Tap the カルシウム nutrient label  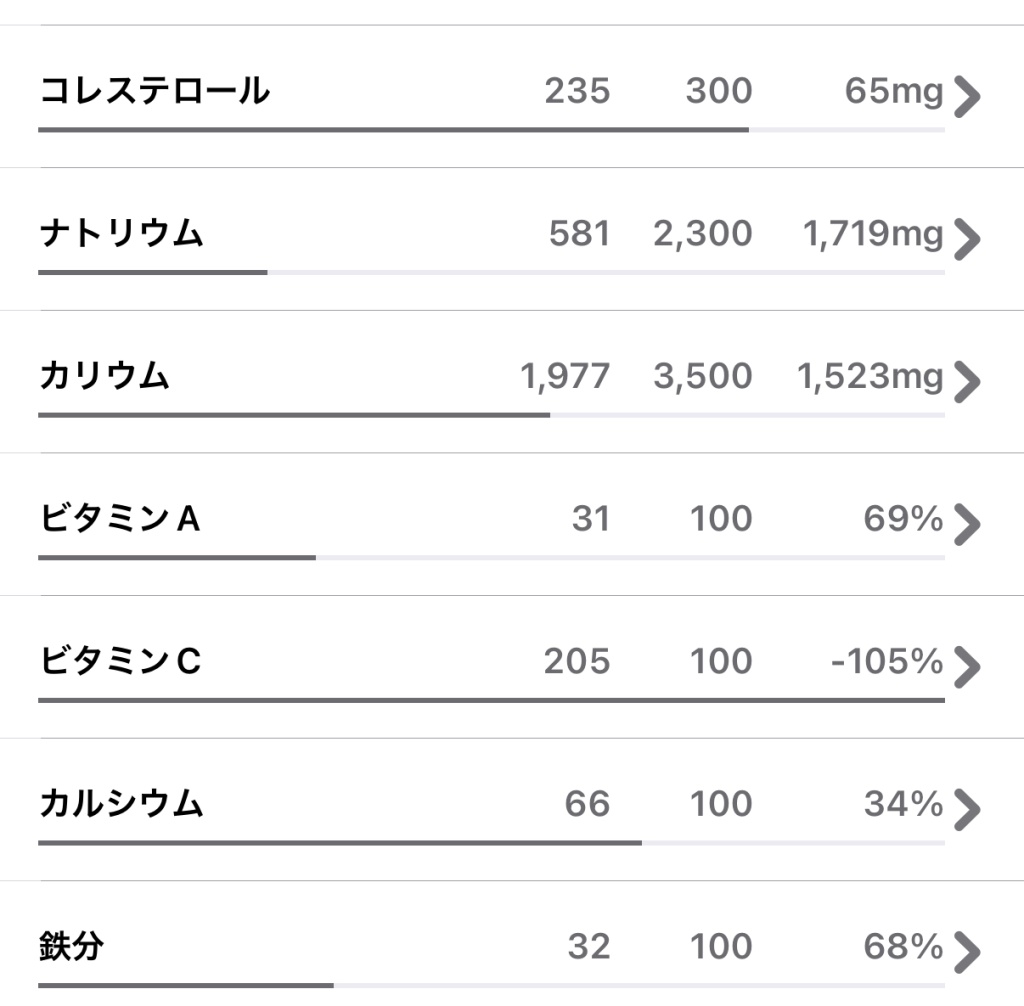click(x=121, y=803)
